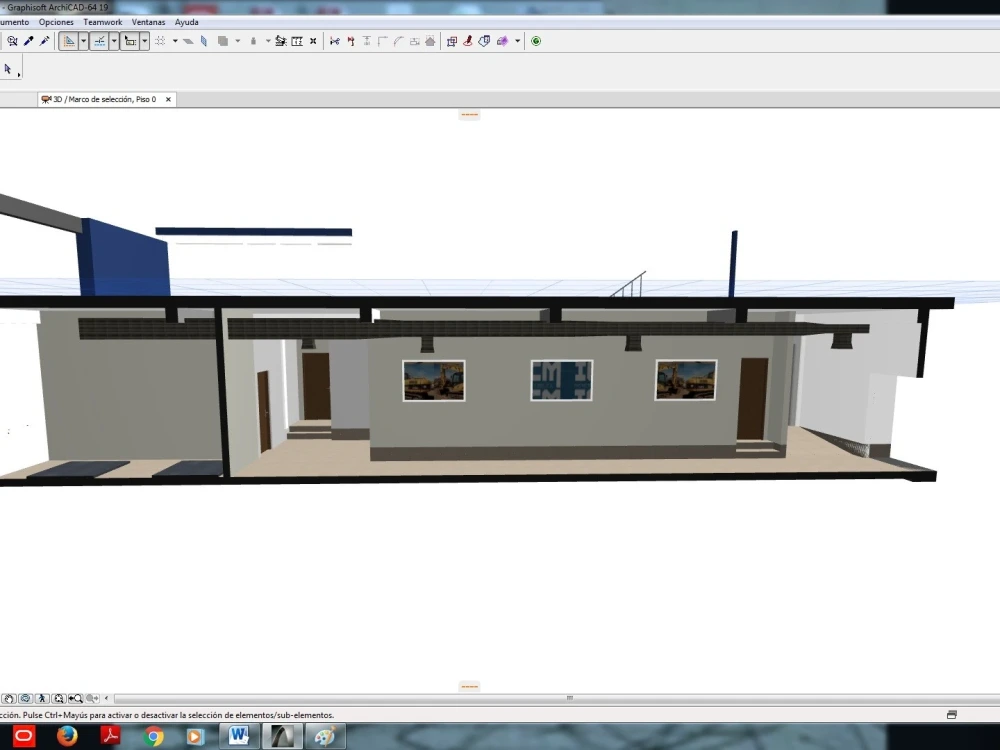The image size is (1000, 750).
Task: Click the previous zoom button
Action: pyautogui.click(x=75, y=698)
